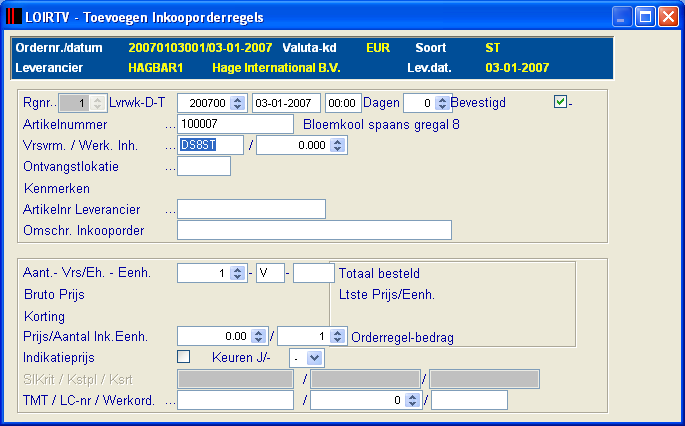
Task: Click the Korting label
Action: (44, 316)
